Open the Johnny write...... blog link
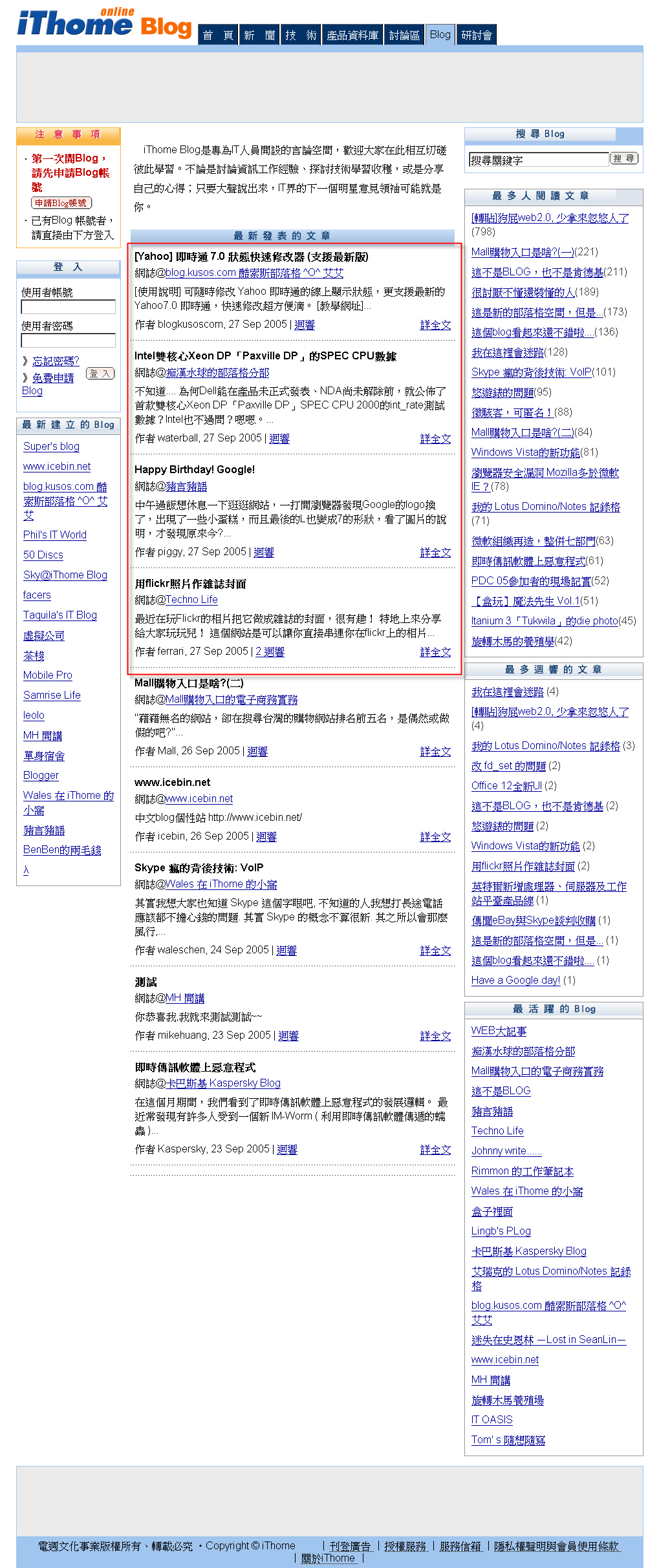The image size is (659, 1568). coord(506,1150)
